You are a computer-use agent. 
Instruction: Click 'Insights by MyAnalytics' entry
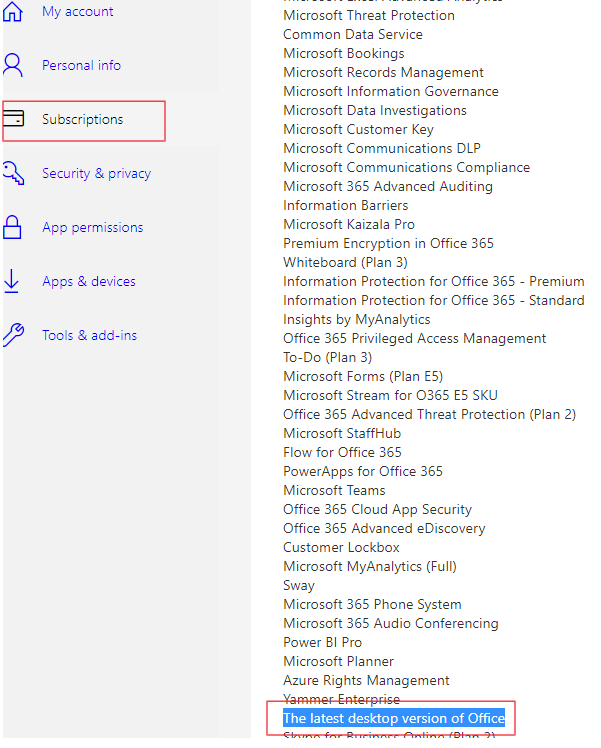[357, 320]
